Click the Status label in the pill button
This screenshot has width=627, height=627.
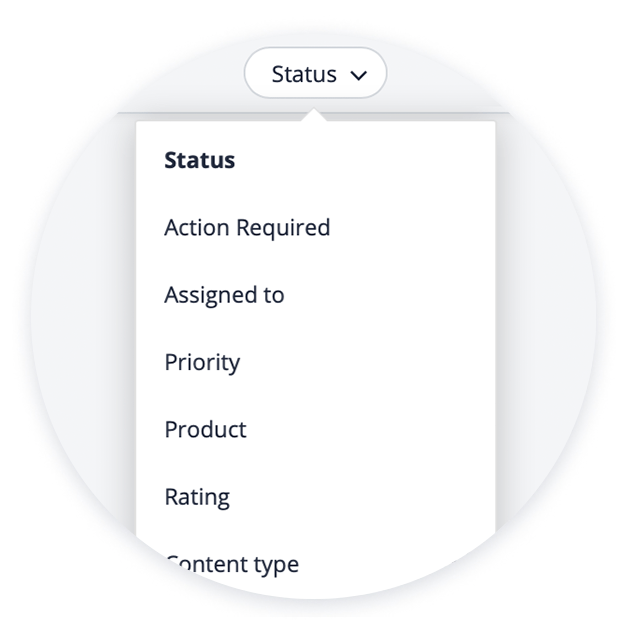coord(304,74)
